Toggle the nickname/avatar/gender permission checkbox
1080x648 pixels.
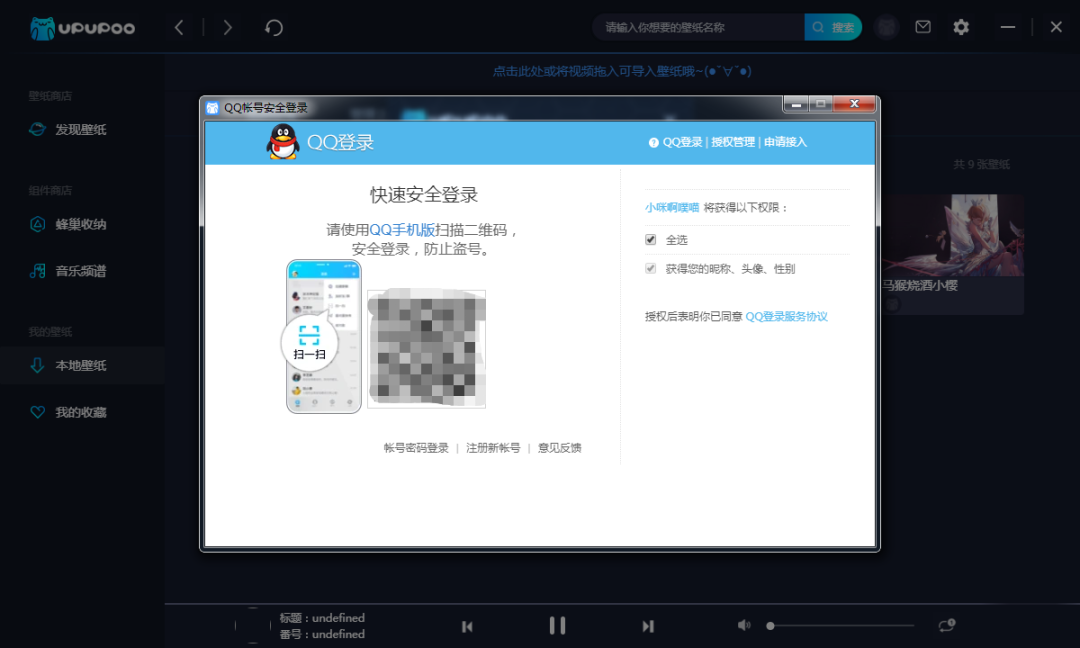pyautogui.click(x=650, y=269)
